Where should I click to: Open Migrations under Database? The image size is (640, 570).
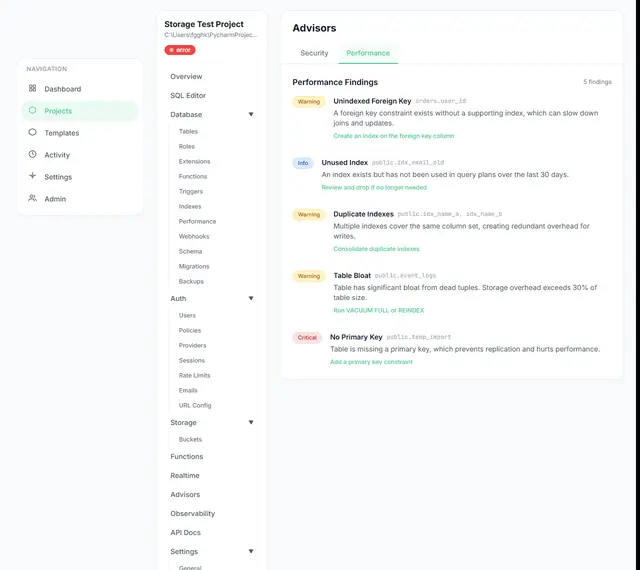point(194,266)
